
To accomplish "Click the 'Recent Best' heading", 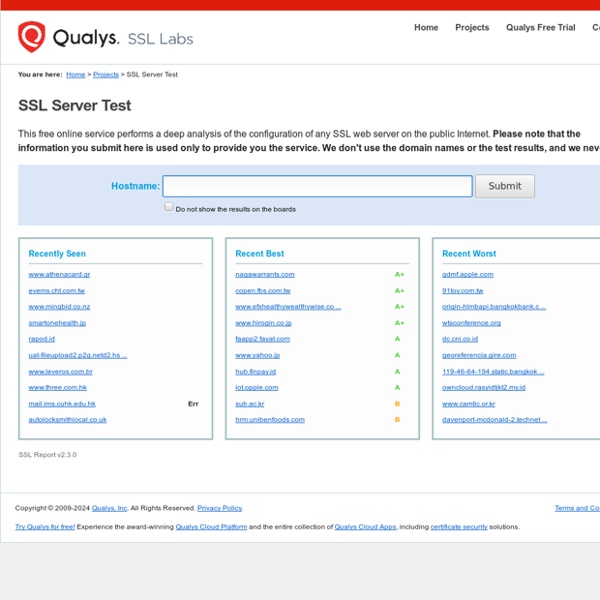I will click(x=259, y=254).
